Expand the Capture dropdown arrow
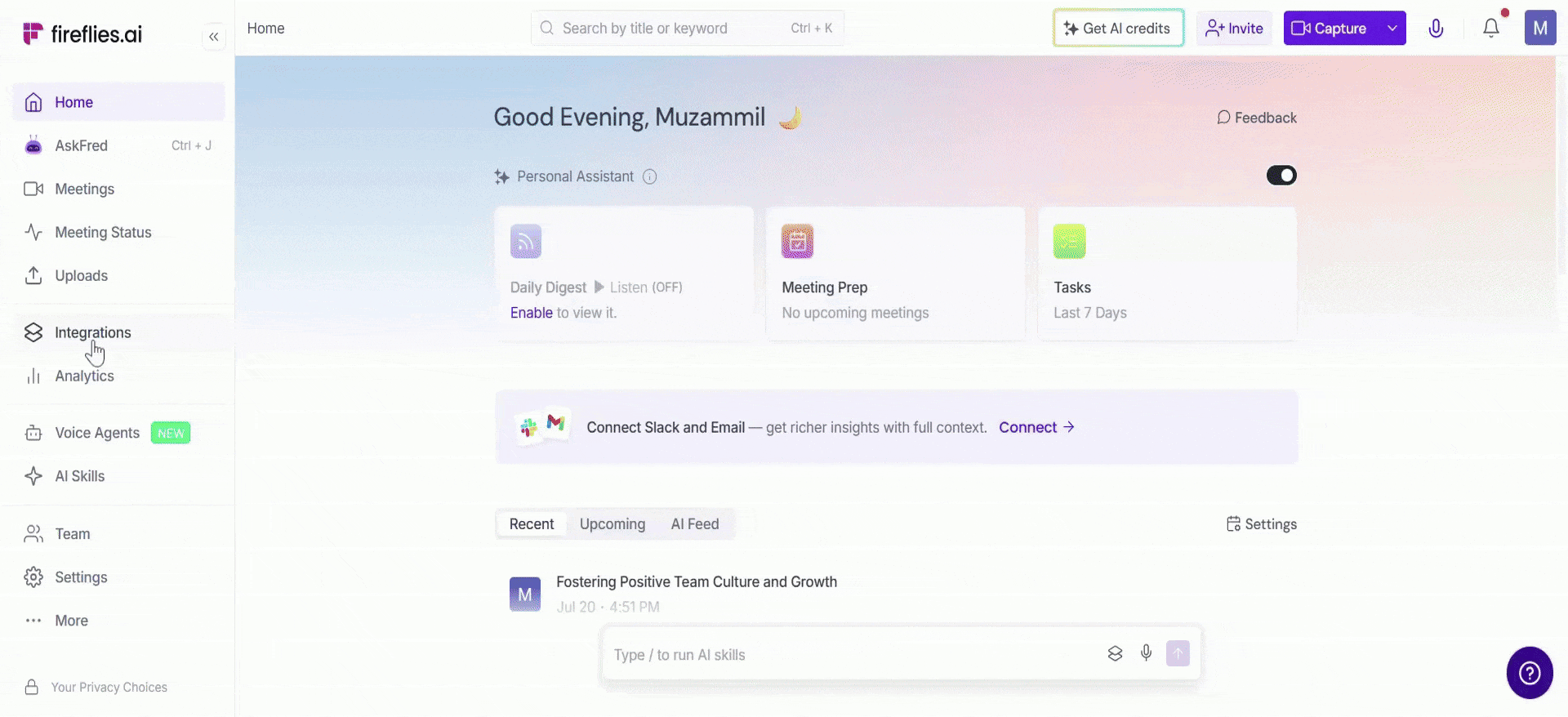The image size is (1568, 717). pos(1392,29)
